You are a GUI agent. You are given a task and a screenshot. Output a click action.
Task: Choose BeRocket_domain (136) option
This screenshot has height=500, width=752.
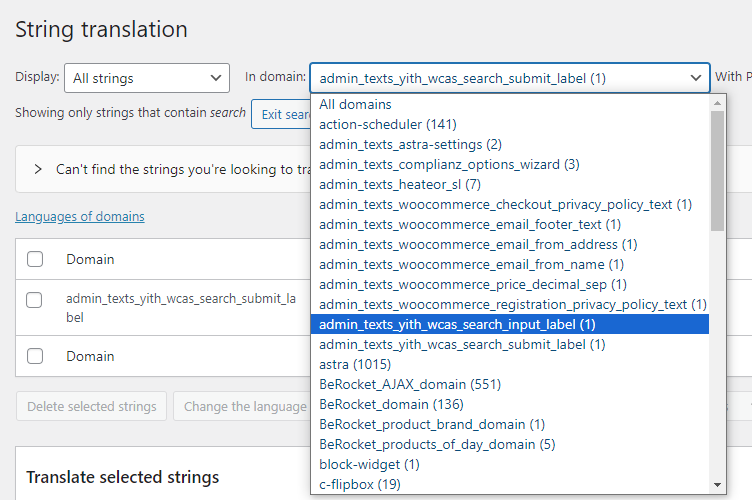click(x=509, y=405)
